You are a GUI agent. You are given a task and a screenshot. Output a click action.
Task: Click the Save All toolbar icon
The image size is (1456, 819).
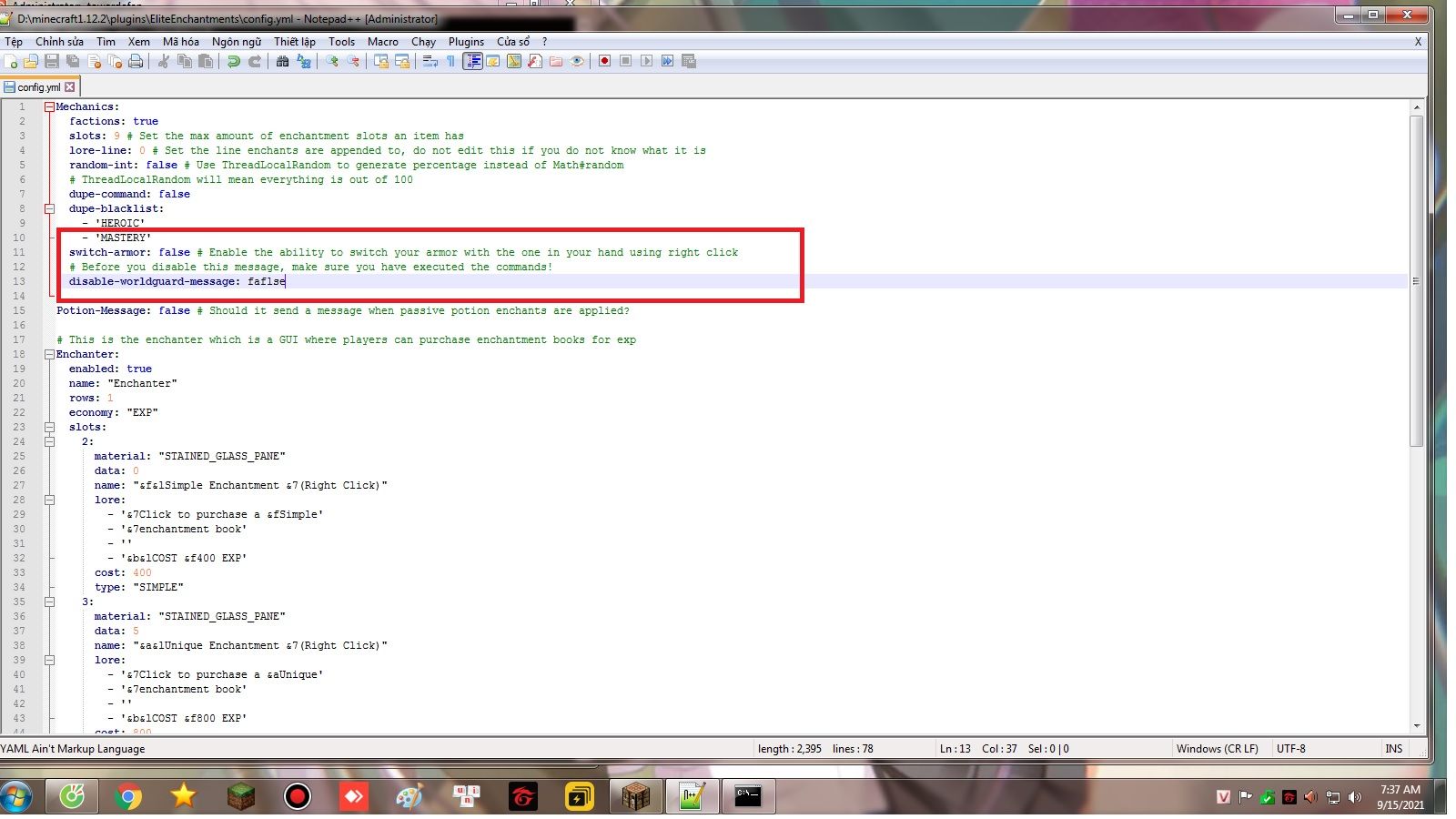click(x=73, y=61)
